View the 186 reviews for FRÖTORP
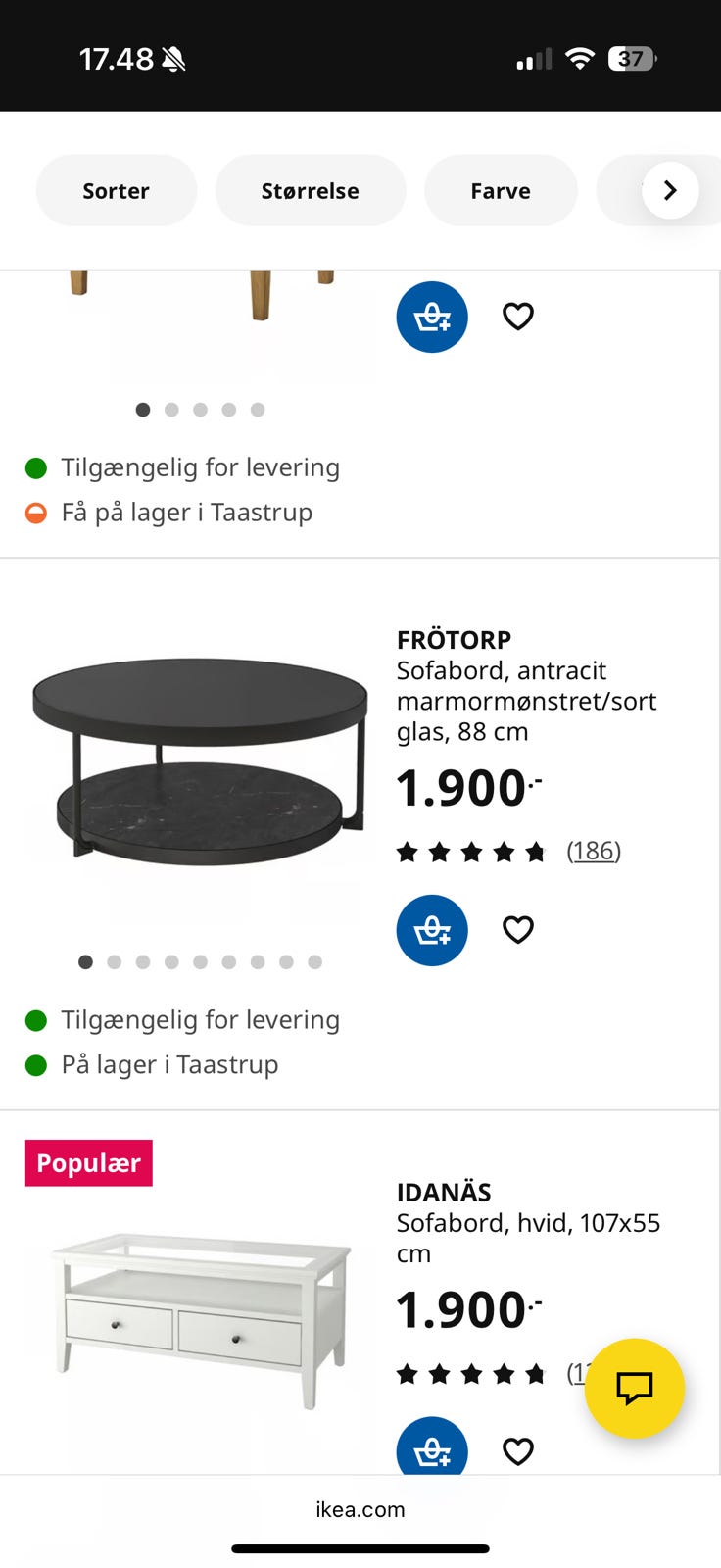Image resolution: width=721 pixels, height=1568 pixels. pos(594,851)
